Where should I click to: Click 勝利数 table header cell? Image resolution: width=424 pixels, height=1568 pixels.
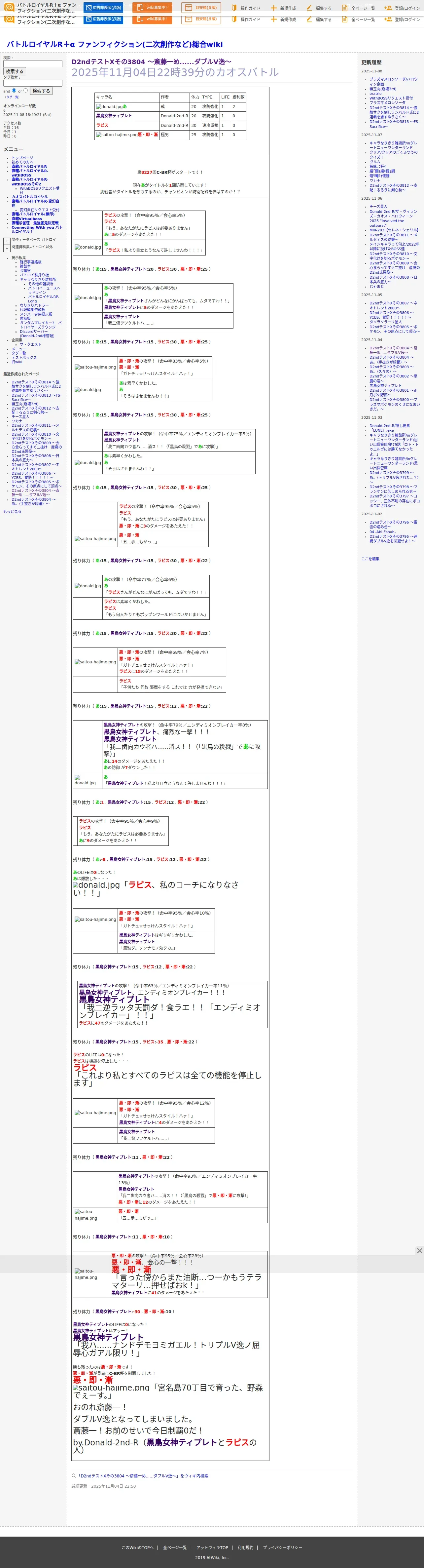(x=238, y=97)
